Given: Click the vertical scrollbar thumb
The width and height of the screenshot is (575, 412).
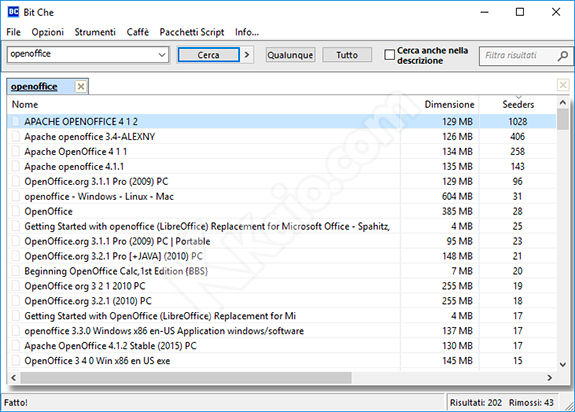Looking at the screenshot, I should (x=563, y=119).
